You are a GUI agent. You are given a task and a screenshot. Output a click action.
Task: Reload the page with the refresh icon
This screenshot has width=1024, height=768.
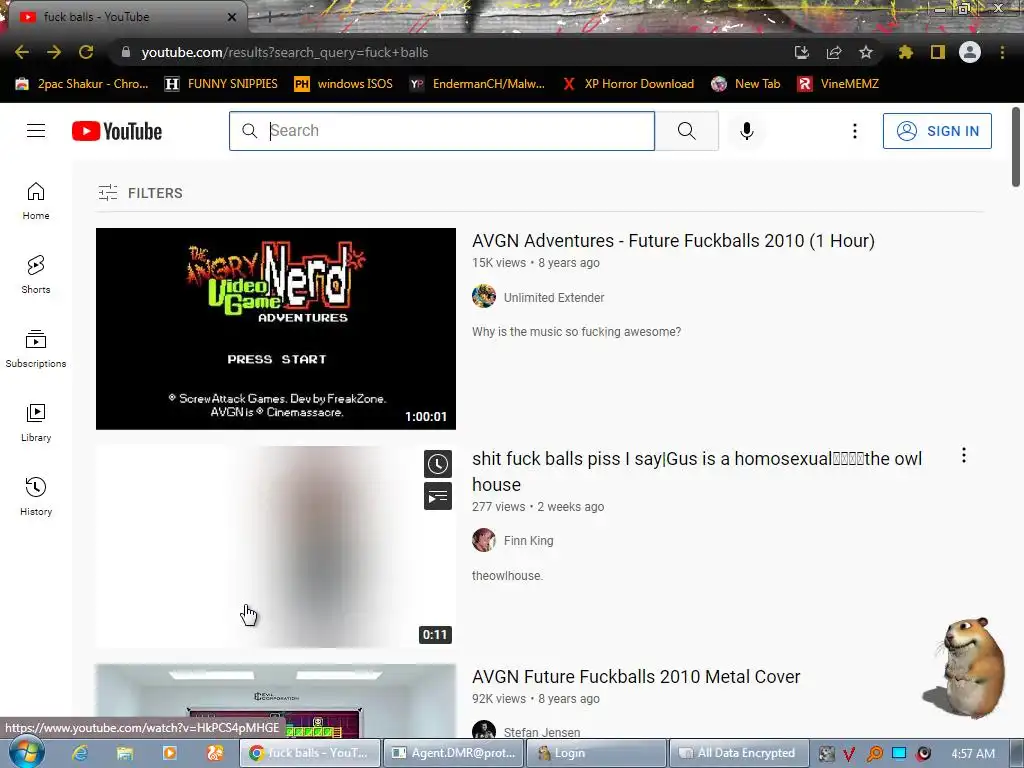86,52
